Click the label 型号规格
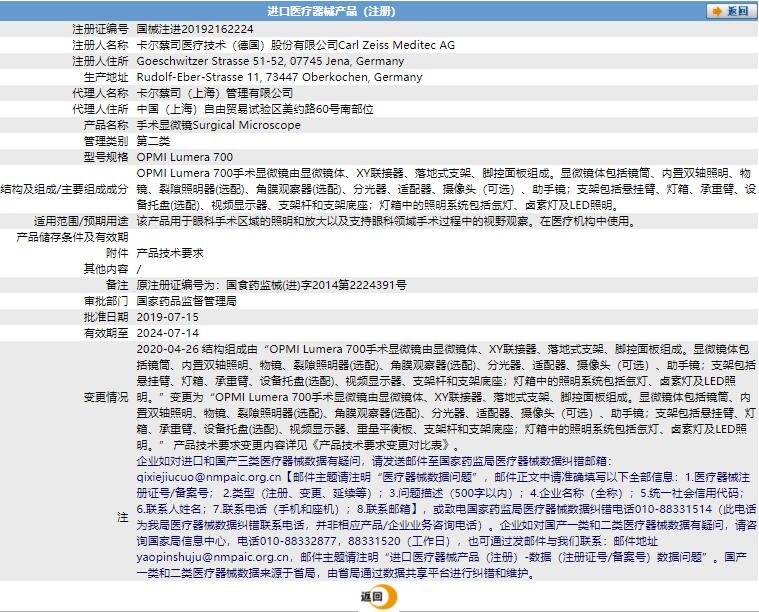The width and height of the screenshot is (759, 612). click(x=106, y=157)
